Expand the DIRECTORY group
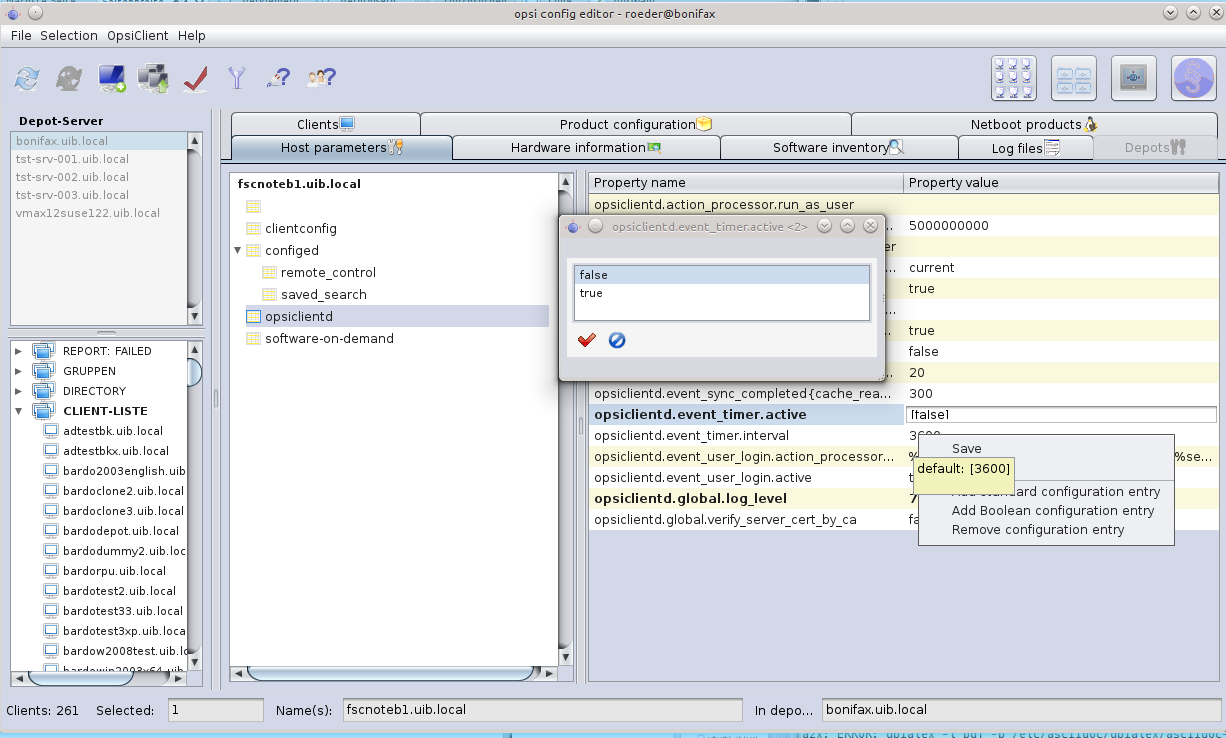Viewport: 1226px width, 738px height. [x=18, y=391]
